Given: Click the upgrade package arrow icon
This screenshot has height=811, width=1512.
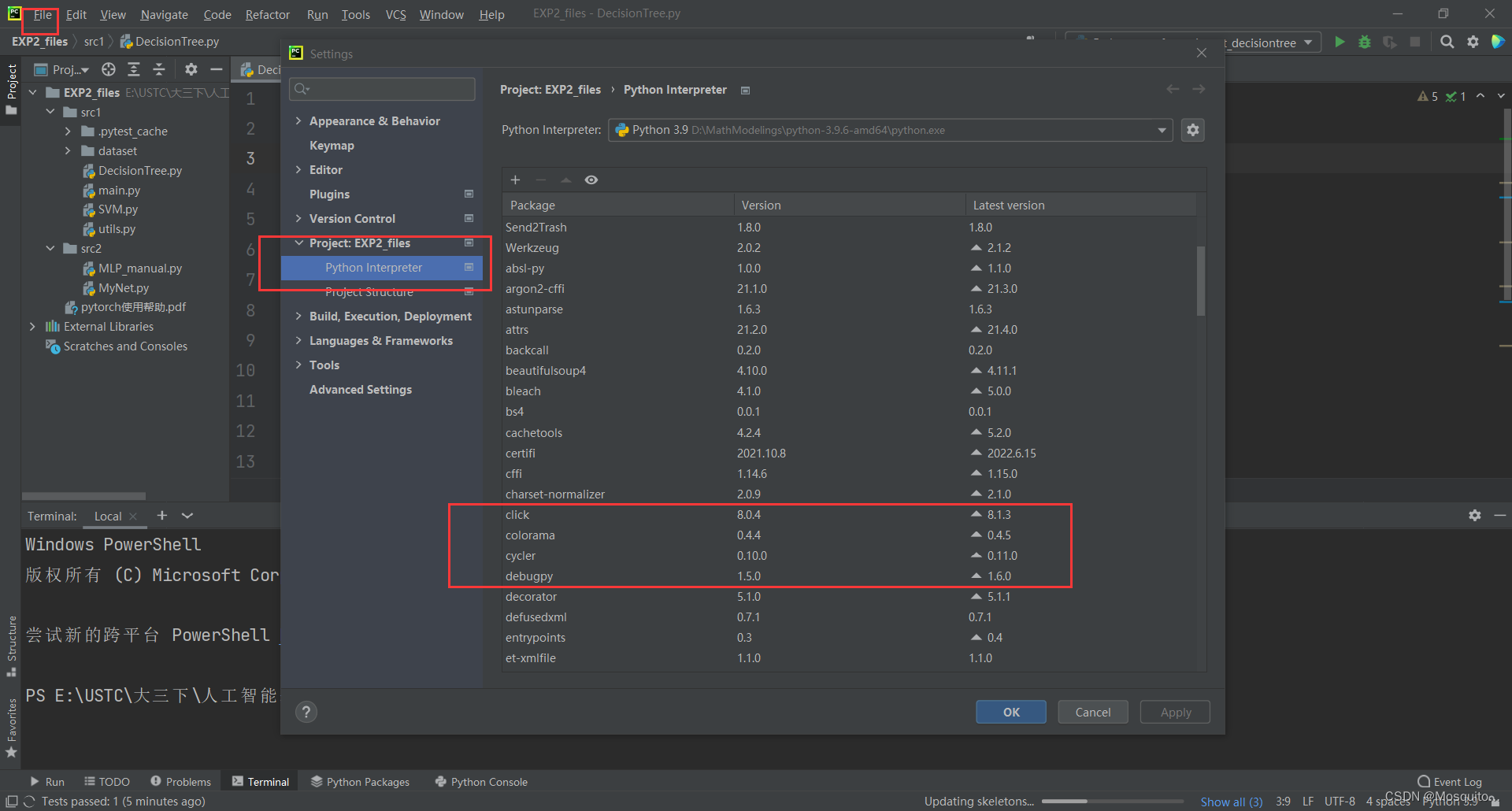Looking at the screenshot, I should pyautogui.click(x=565, y=180).
